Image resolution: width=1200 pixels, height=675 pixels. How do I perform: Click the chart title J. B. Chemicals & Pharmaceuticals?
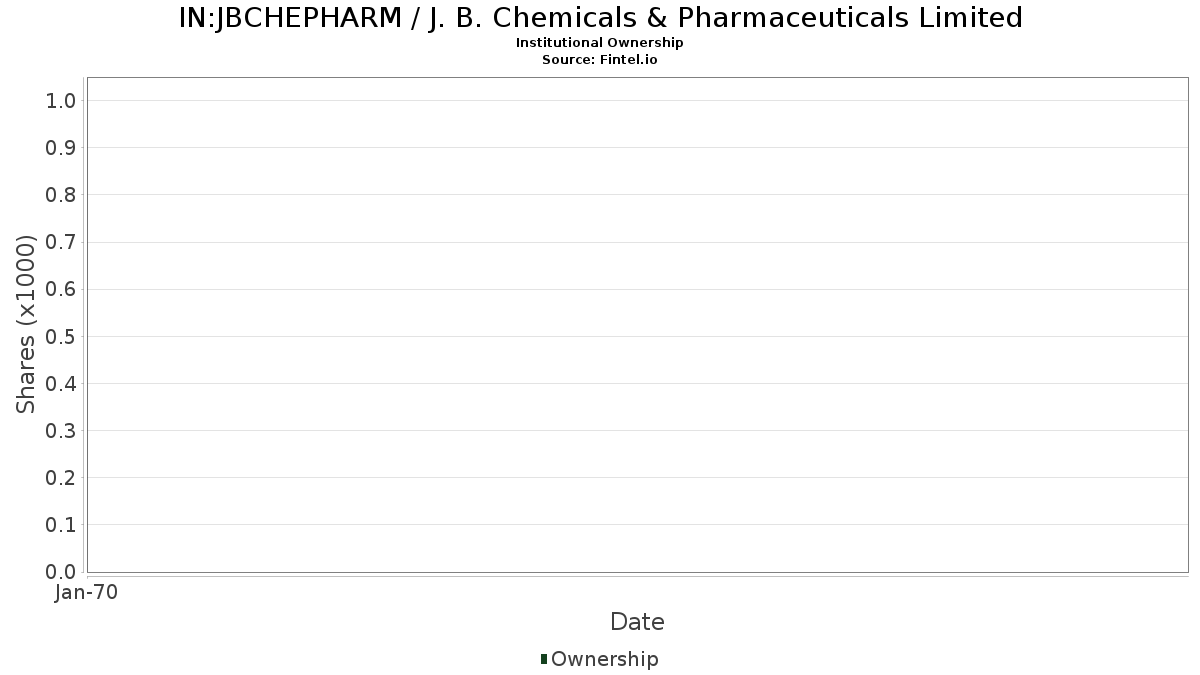pyautogui.click(x=600, y=18)
